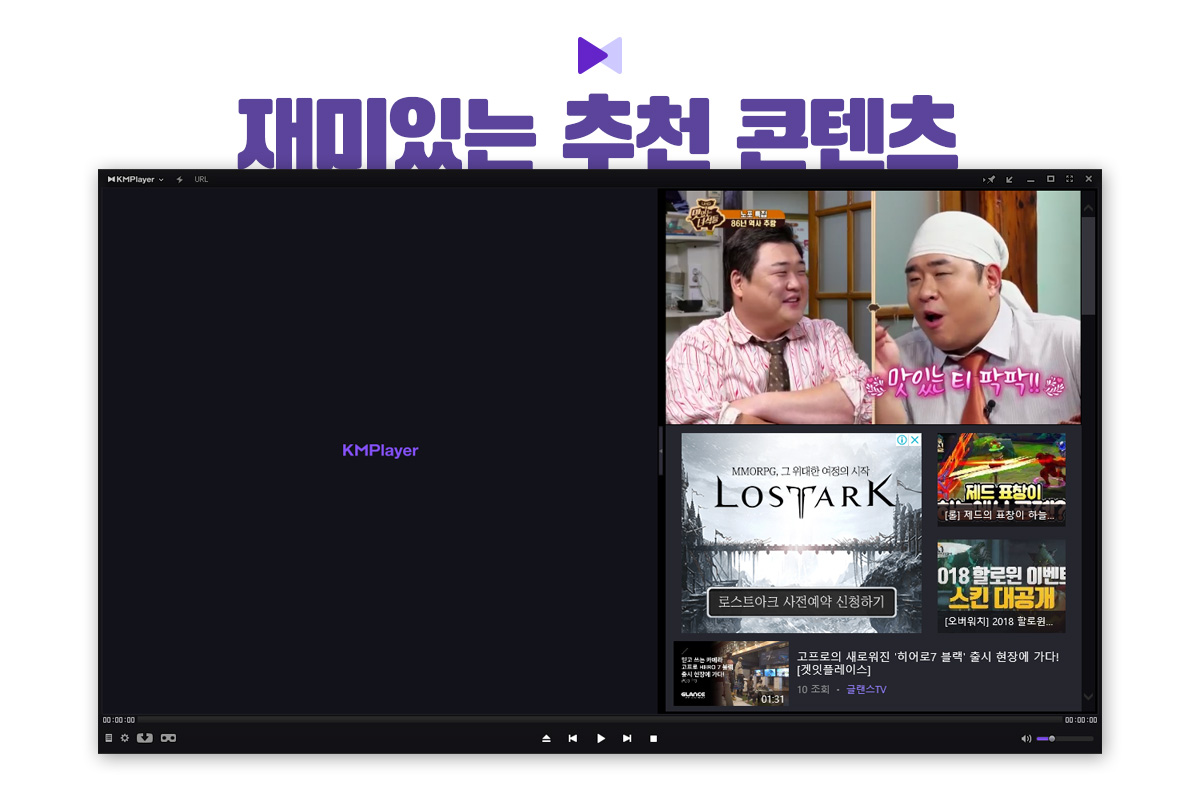The height and width of the screenshot is (800, 1200).
Task: Click the download/capture box icon
Action: click(145, 738)
